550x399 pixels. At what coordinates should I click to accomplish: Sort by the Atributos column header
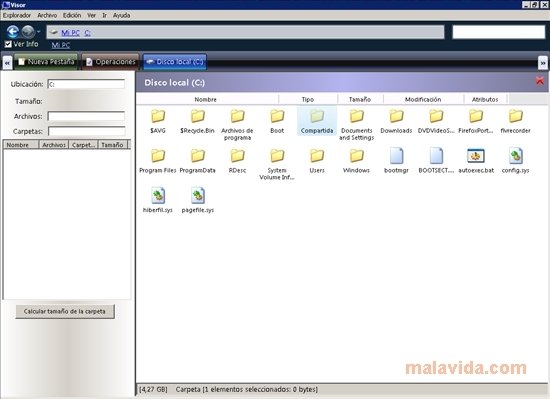[x=485, y=100]
